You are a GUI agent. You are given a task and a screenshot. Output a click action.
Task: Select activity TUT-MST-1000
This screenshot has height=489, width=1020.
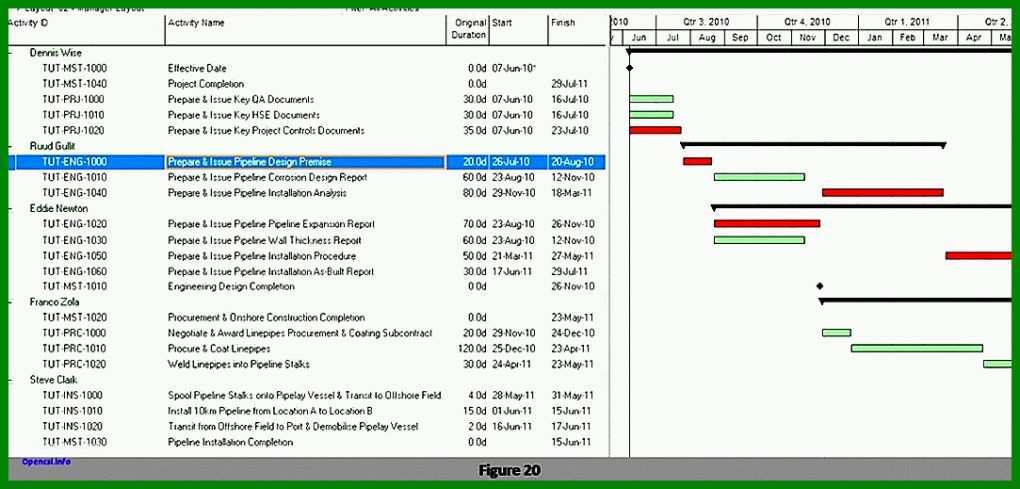click(x=74, y=68)
